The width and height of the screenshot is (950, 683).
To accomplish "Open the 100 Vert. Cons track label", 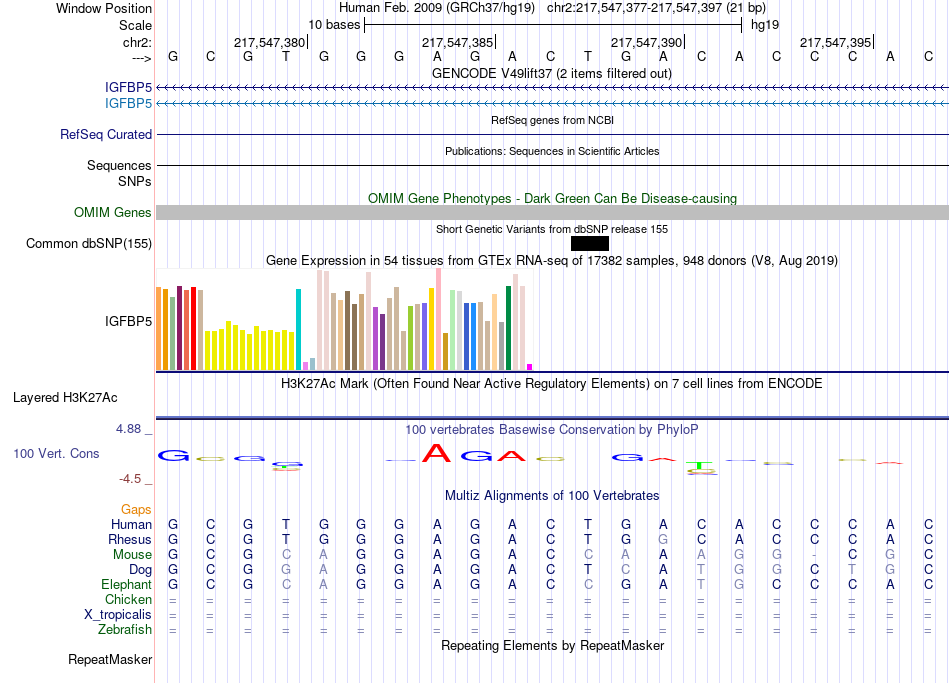I will [x=56, y=453].
